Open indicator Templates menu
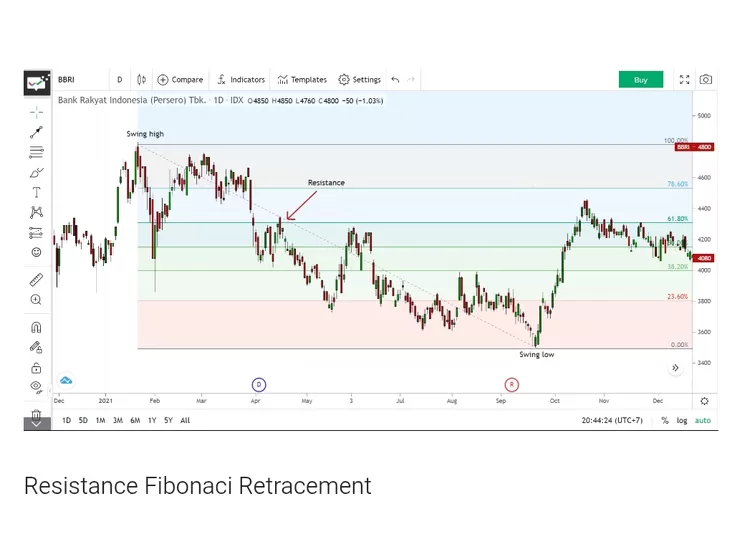750x542 pixels. point(302,79)
